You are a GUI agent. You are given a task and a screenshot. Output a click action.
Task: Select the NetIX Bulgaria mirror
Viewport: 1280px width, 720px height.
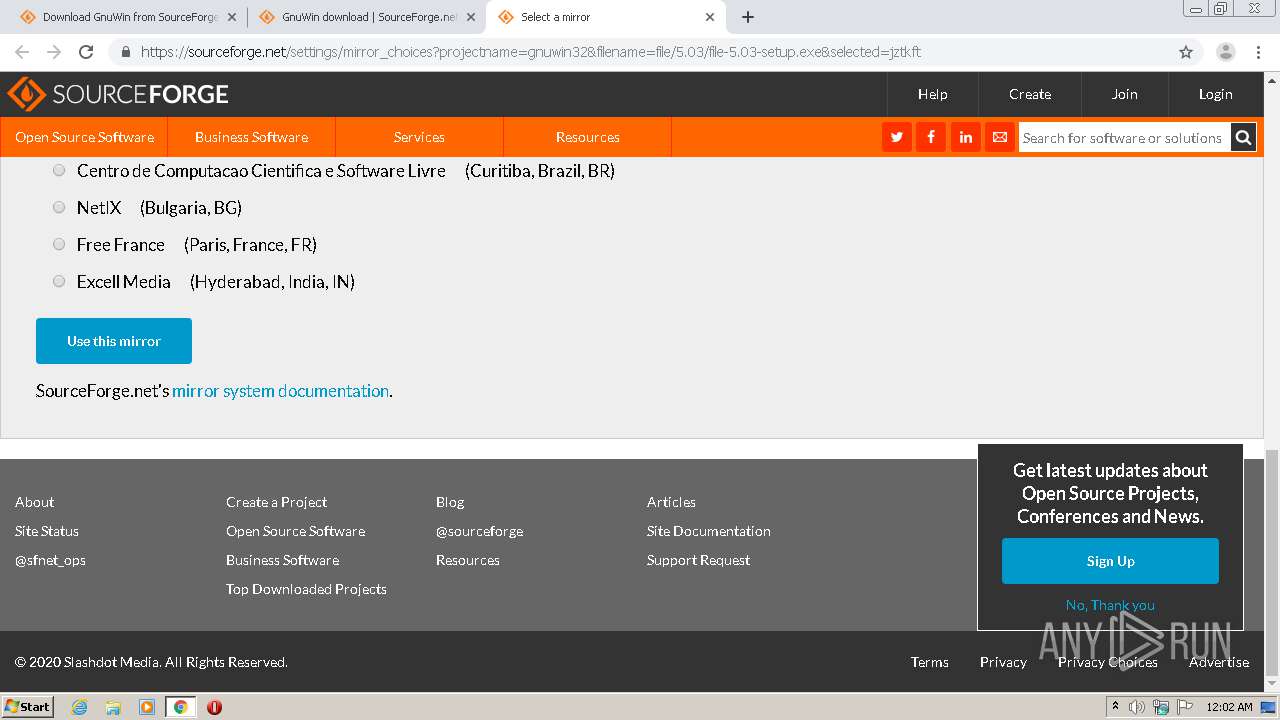coord(59,207)
